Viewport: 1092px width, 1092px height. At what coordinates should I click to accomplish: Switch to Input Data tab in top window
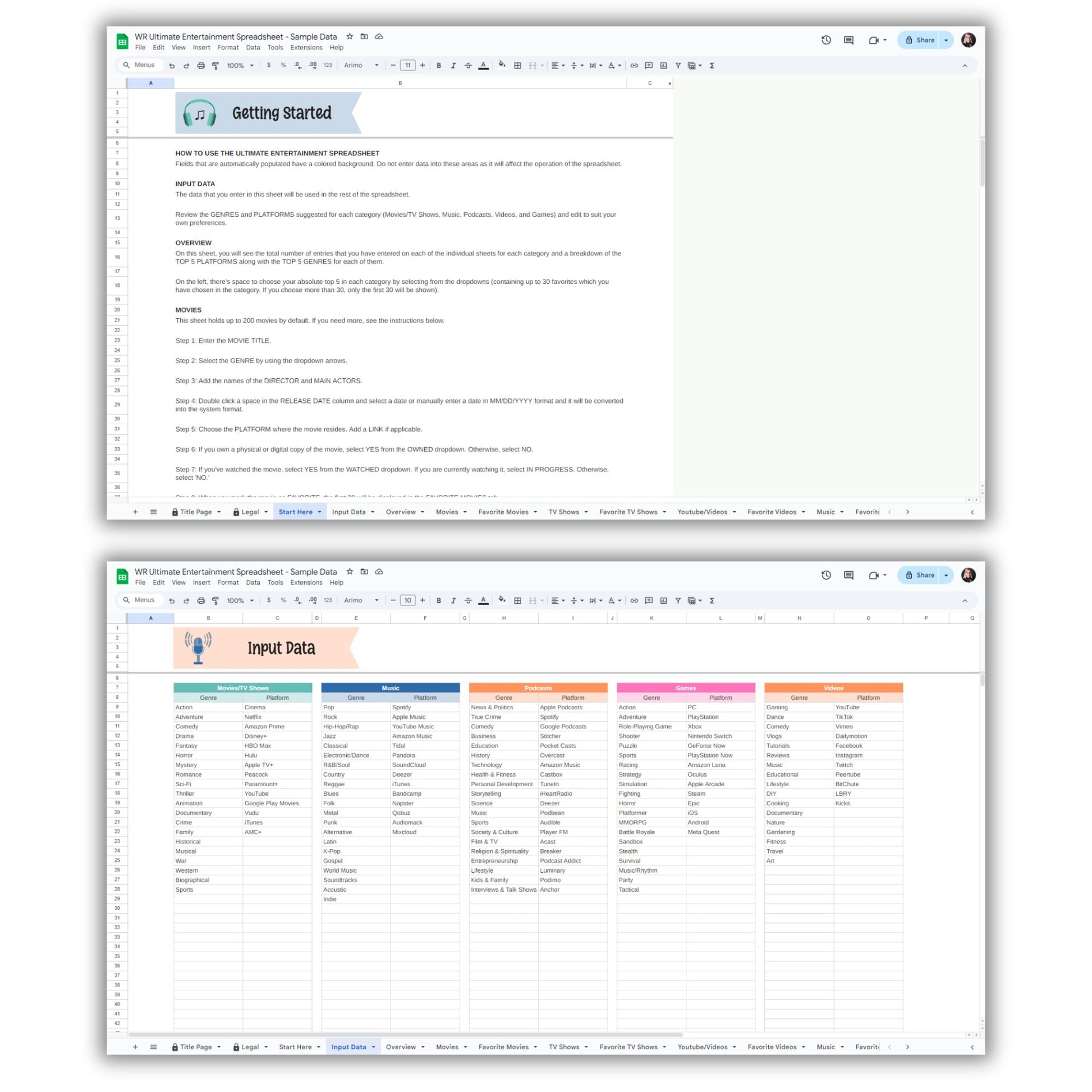(348, 512)
